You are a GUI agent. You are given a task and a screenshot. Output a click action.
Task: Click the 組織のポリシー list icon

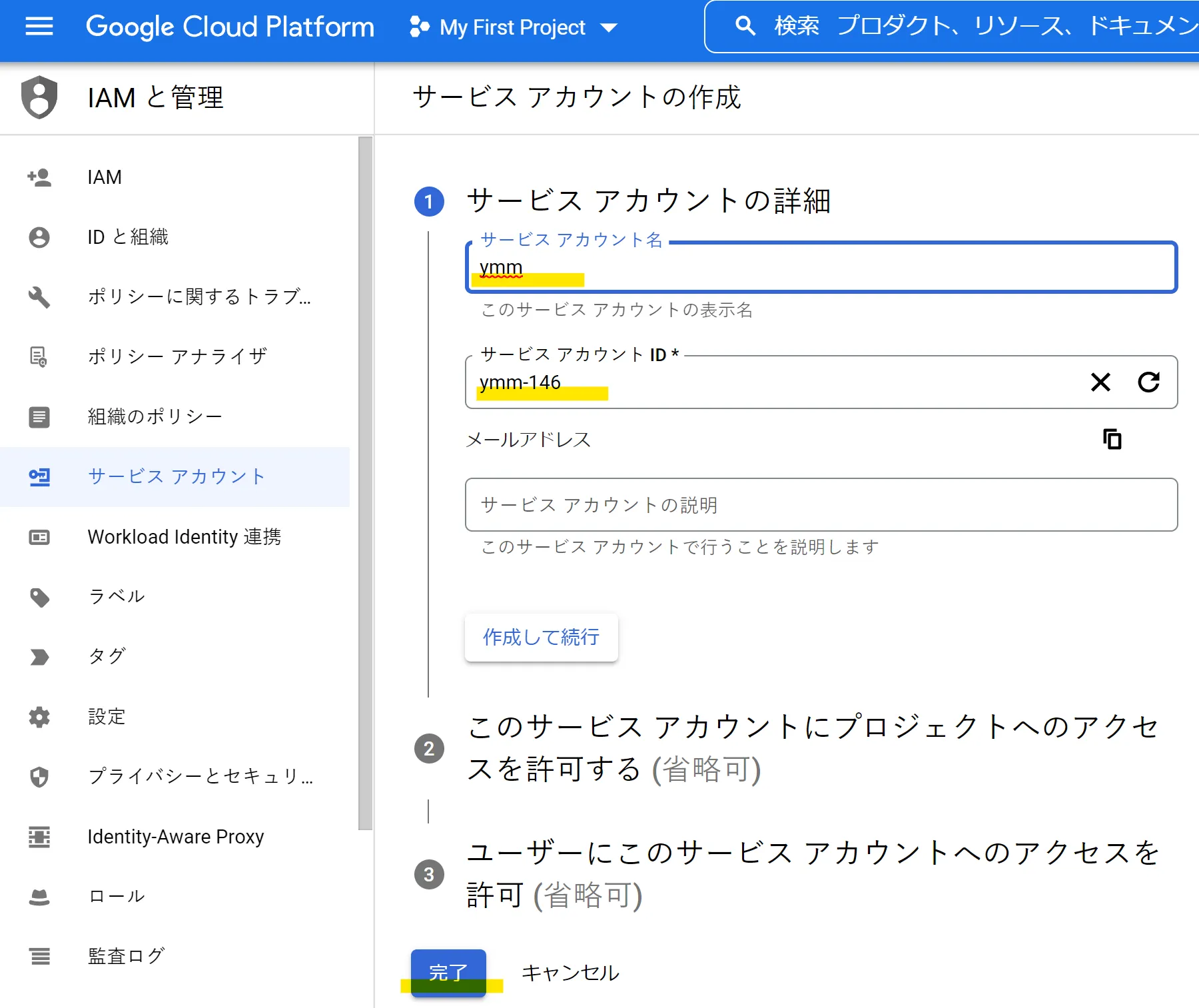[x=39, y=417]
